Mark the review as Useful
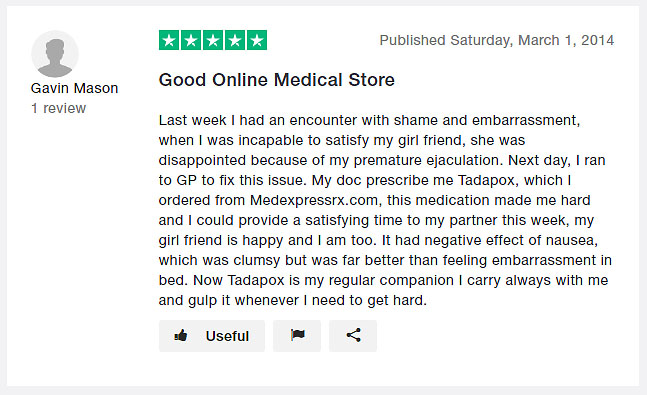This screenshot has width=647, height=395. pyautogui.click(x=212, y=336)
